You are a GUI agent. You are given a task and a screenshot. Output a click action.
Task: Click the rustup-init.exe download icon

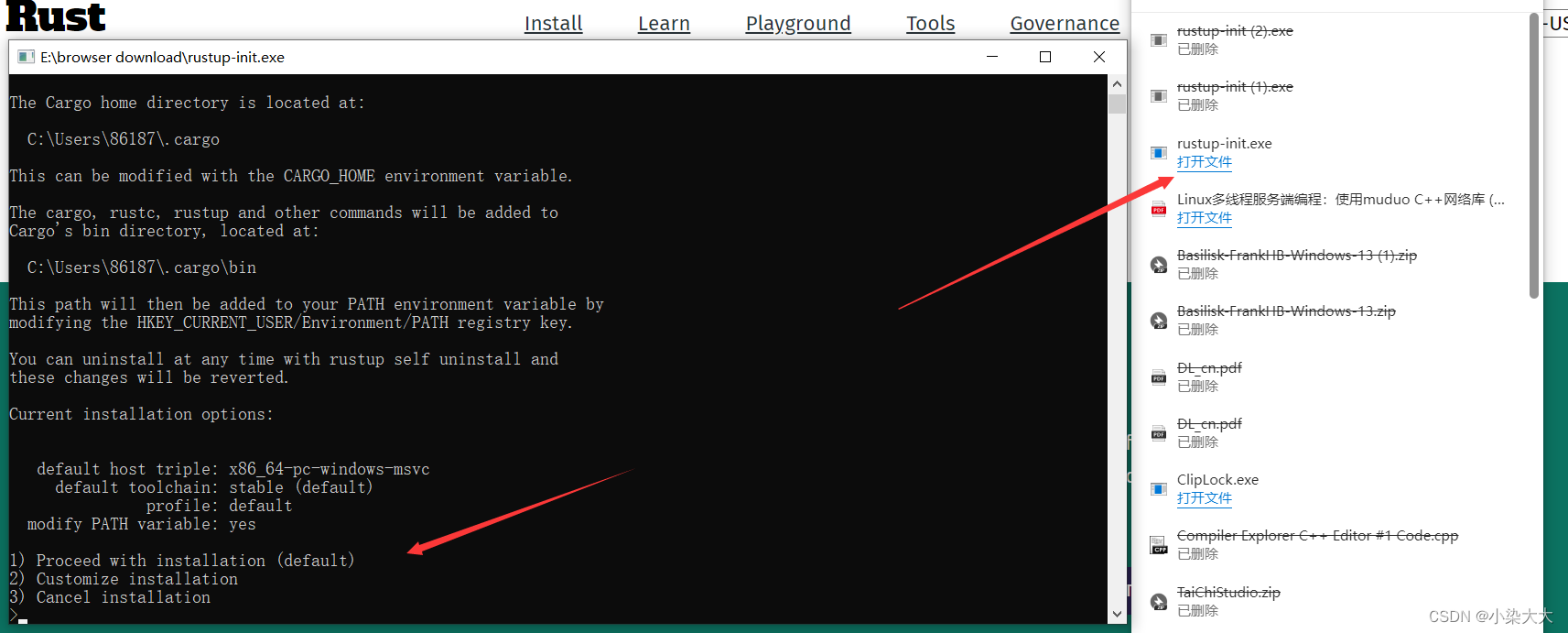point(1159,153)
